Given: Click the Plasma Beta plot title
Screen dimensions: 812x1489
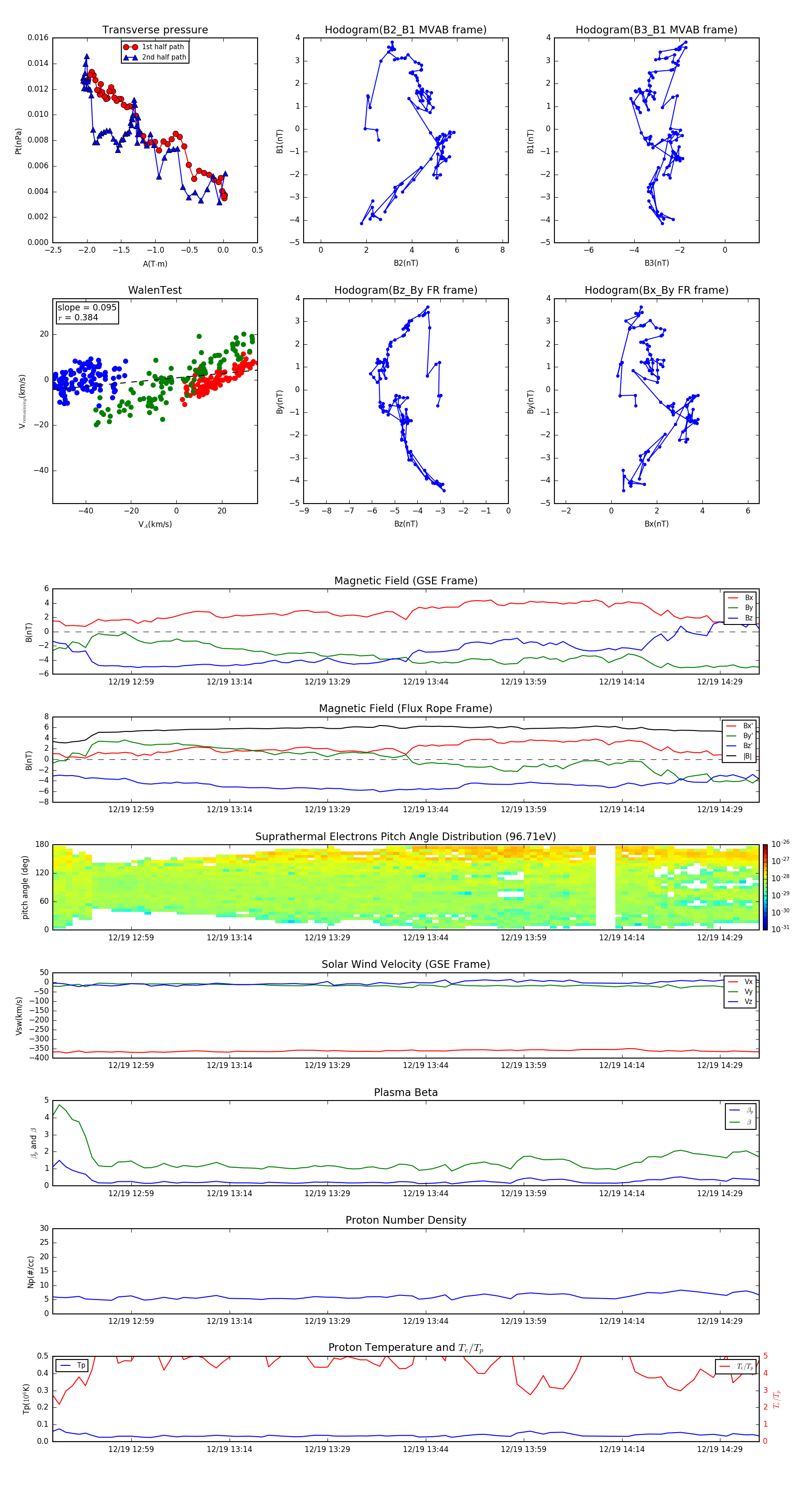Looking at the screenshot, I should click(406, 1093).
